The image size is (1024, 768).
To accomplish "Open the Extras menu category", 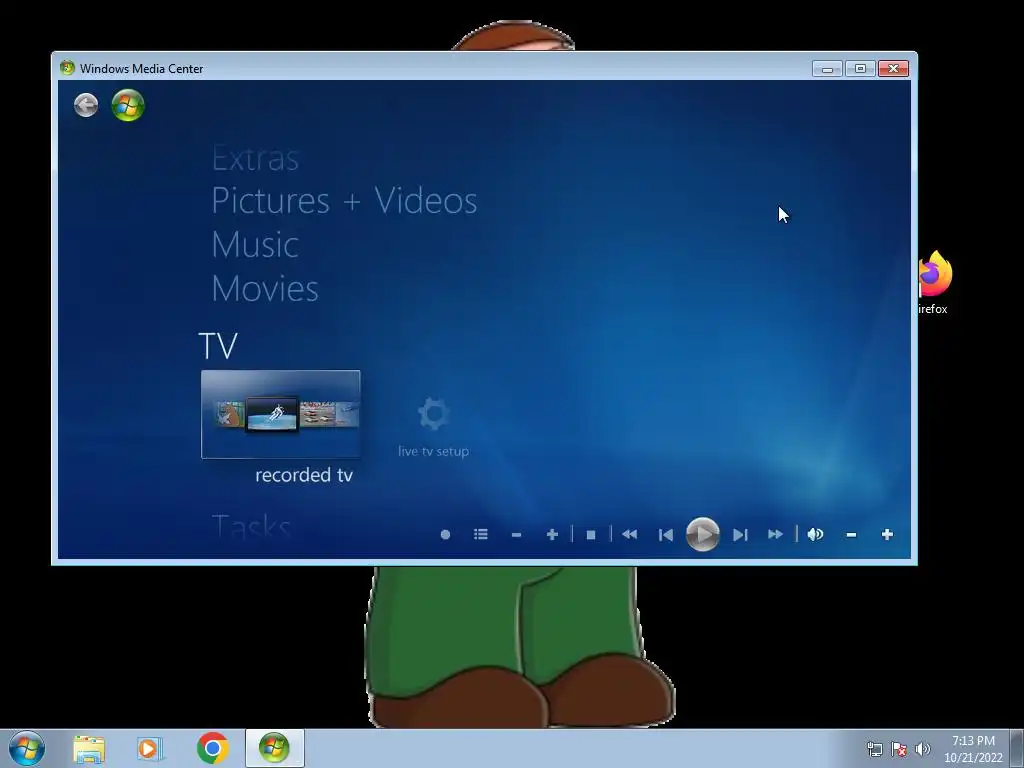I will pos(255,158).
